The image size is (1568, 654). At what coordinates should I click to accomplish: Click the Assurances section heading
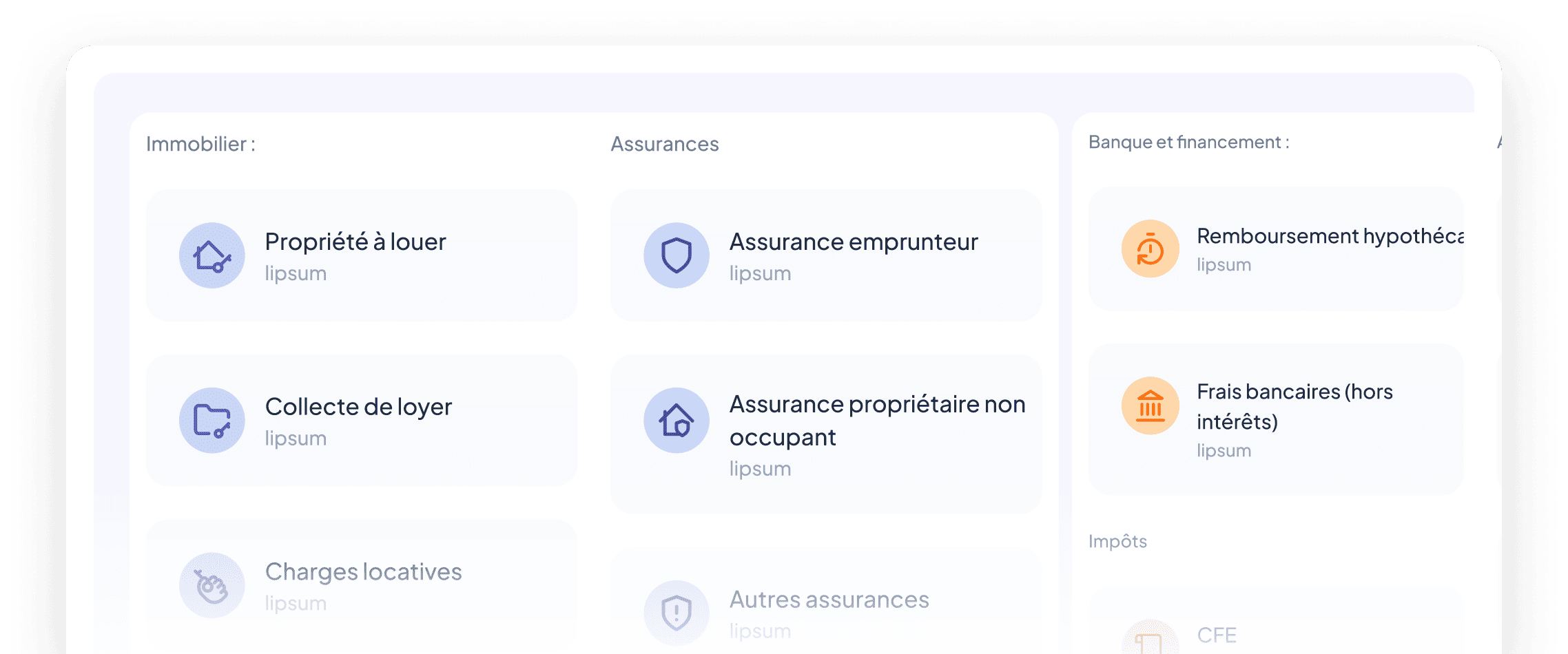(x=665, y=144)
